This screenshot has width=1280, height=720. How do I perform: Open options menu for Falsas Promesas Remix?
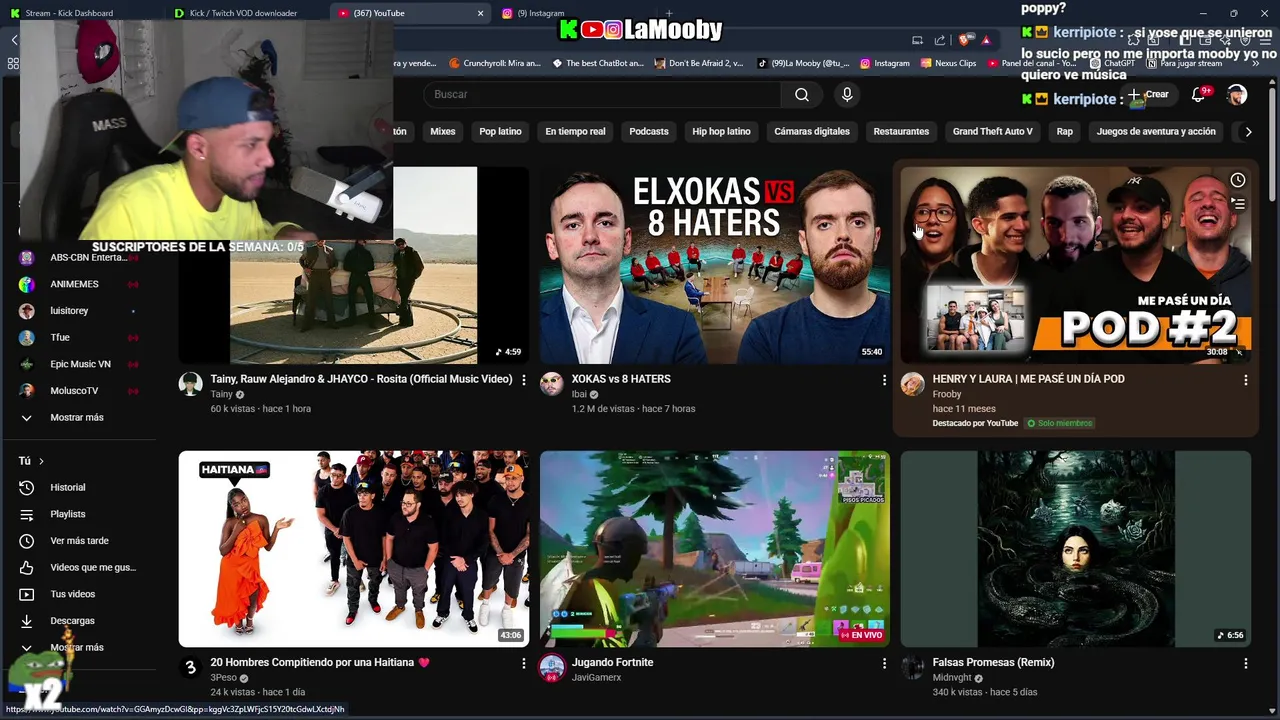click(1245, 663)
